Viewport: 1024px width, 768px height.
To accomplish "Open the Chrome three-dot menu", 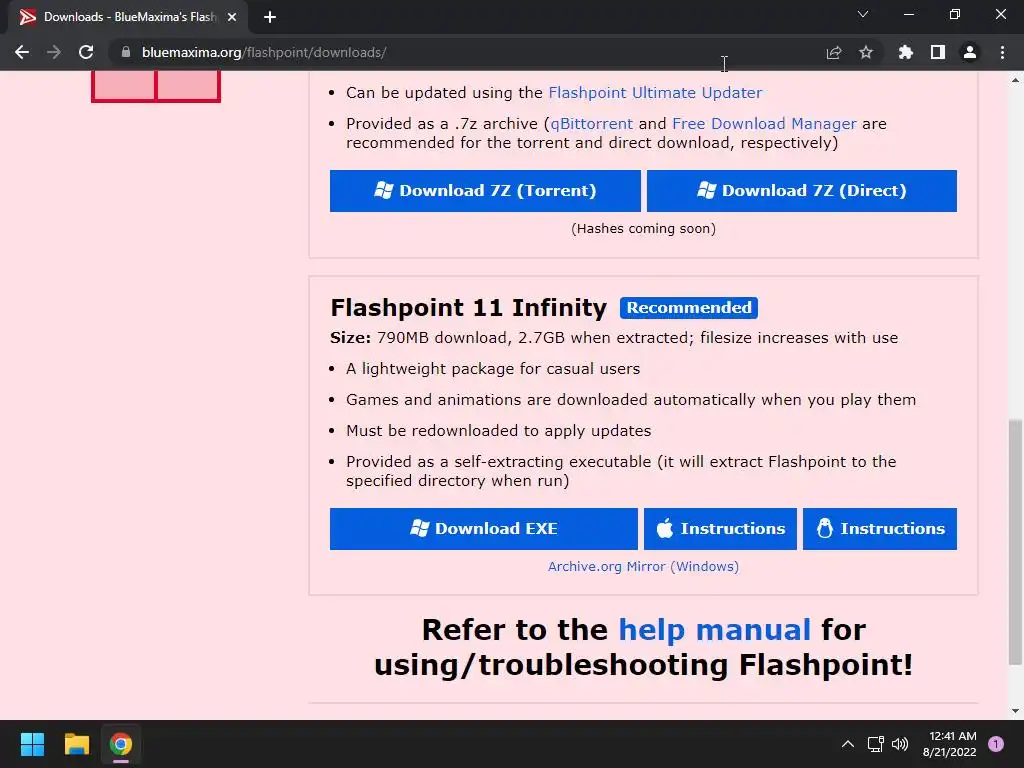I will click(1002, 52).
